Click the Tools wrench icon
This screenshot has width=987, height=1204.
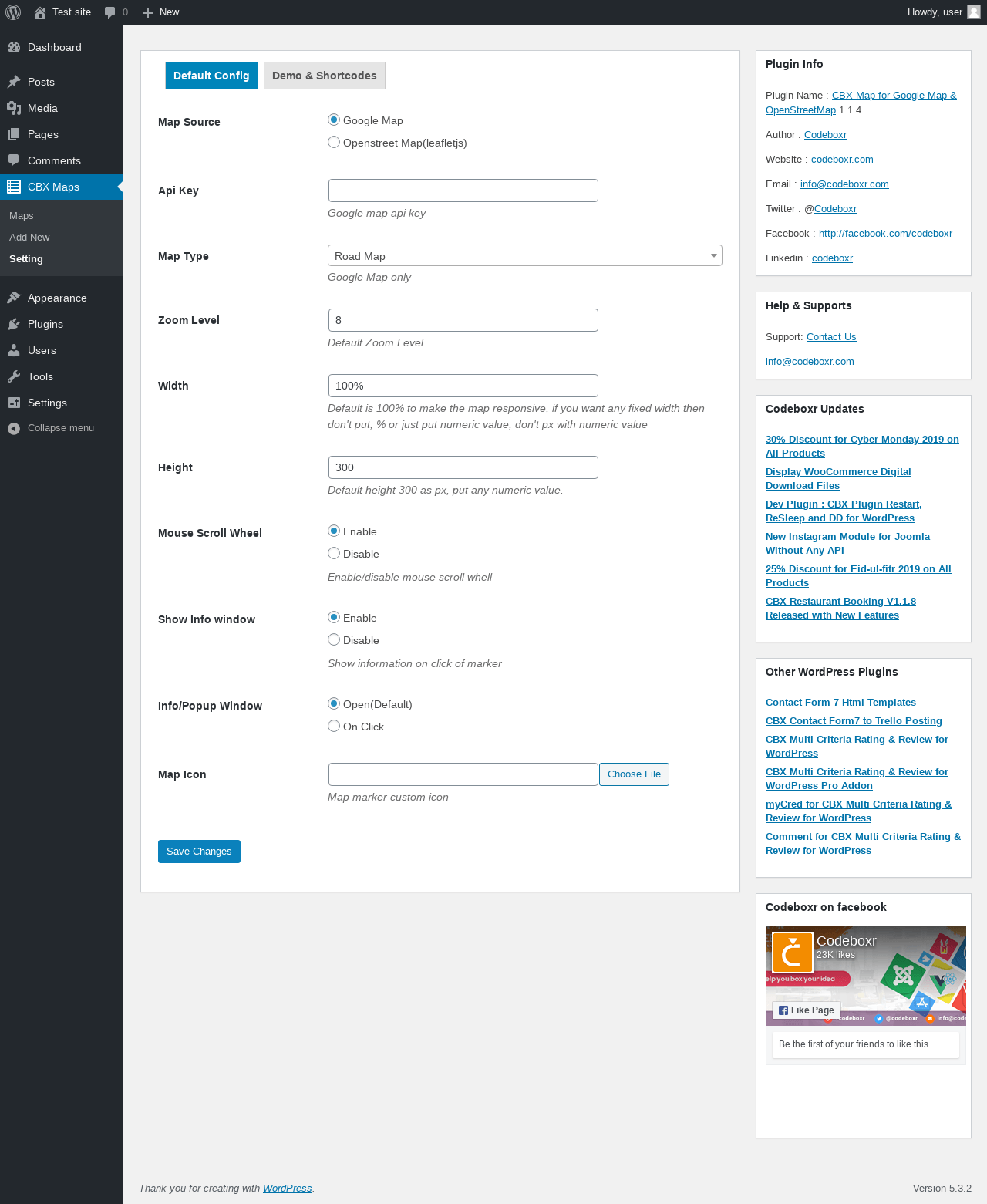coord(14,376)
